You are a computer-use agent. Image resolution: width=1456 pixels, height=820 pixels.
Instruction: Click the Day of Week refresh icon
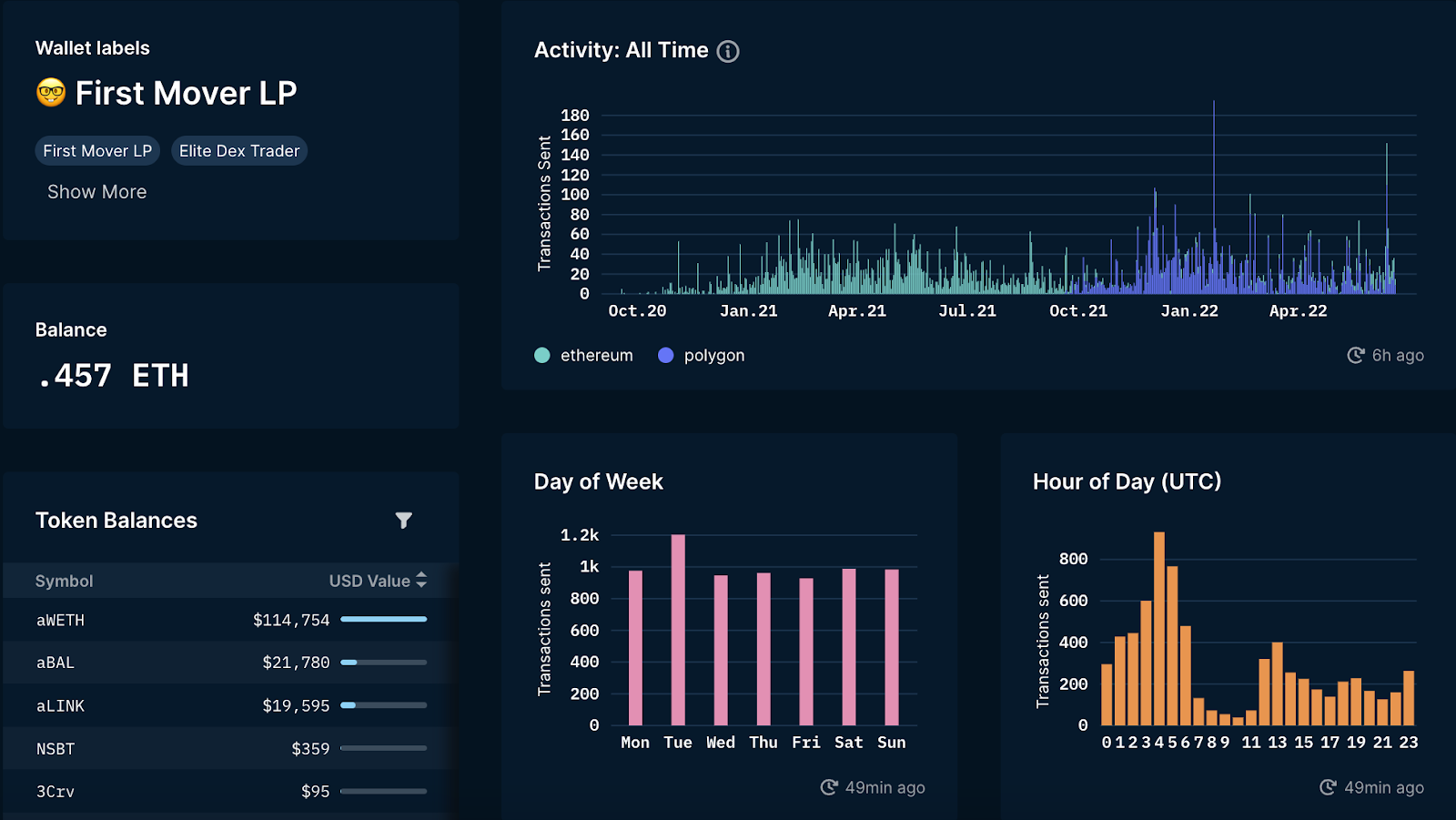(x=829, y=787)
